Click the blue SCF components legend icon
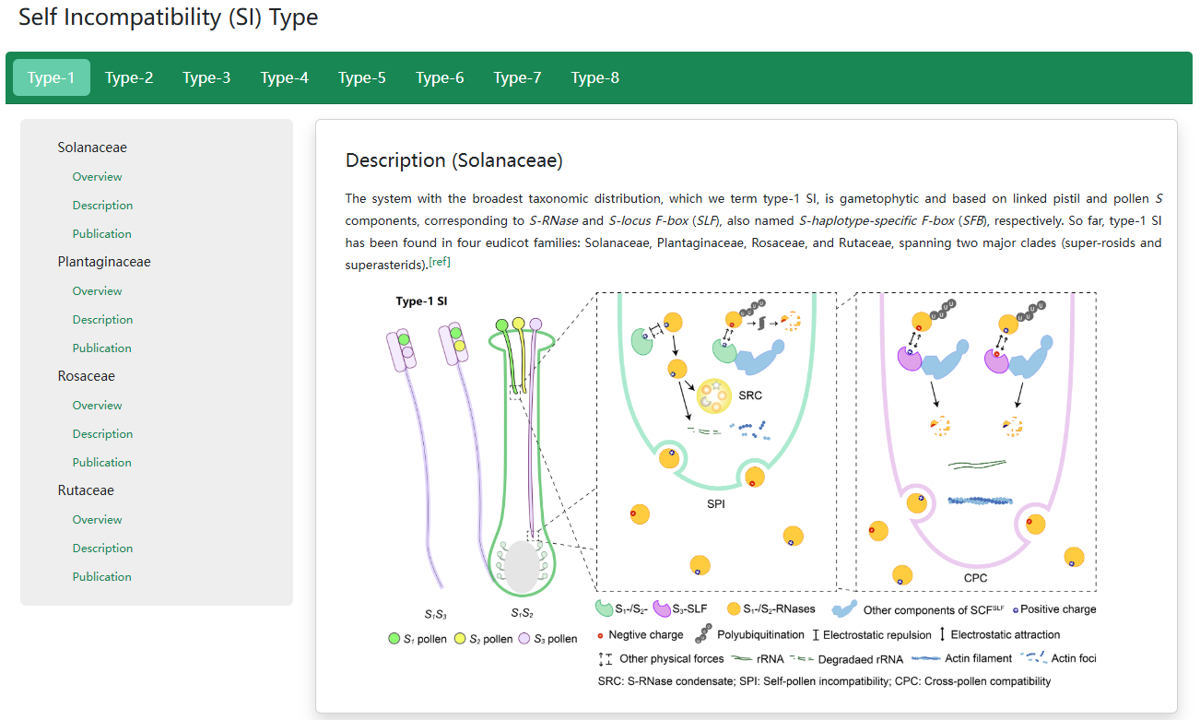The image size is (1200, 720). [842, 608]
